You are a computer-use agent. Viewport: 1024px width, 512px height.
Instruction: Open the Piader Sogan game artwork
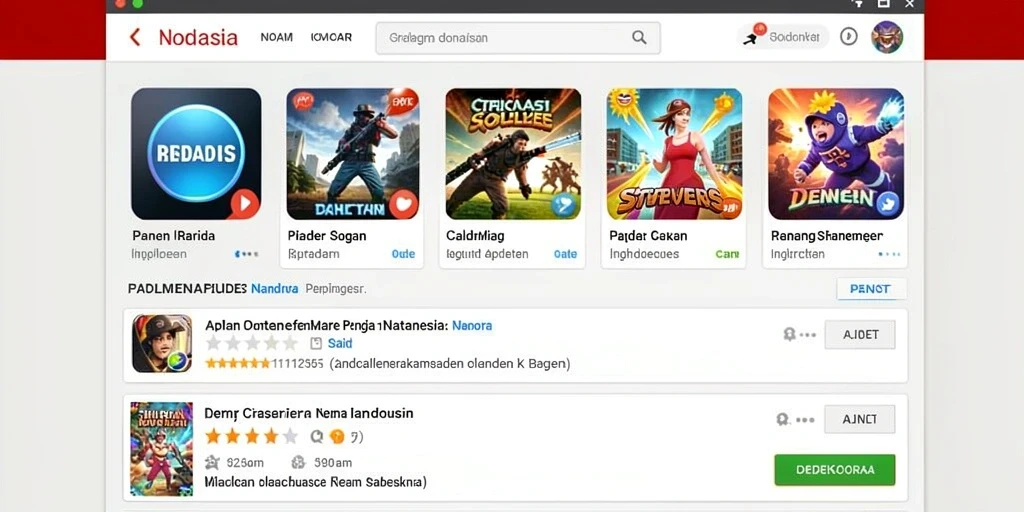(353, 153)
